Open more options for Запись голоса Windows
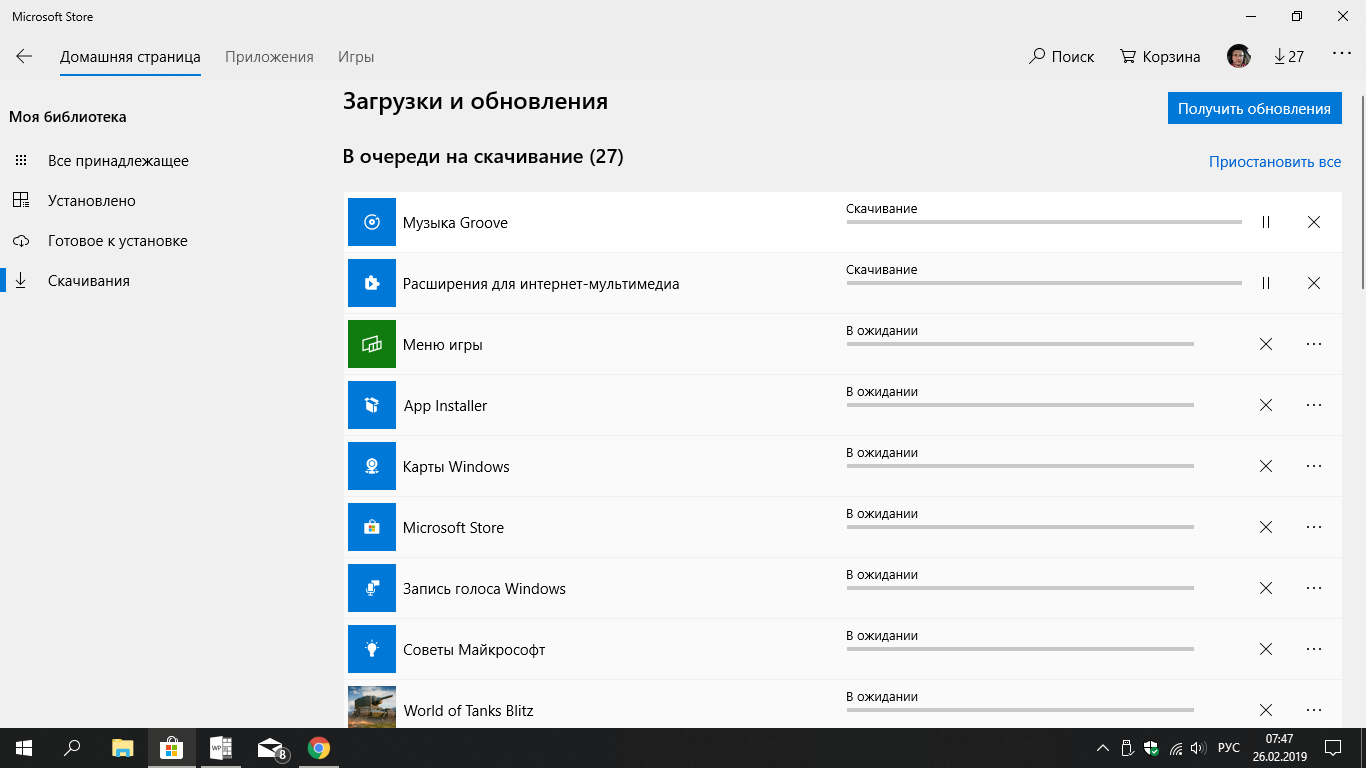The image size is (1366, 768). (1314, 588)
